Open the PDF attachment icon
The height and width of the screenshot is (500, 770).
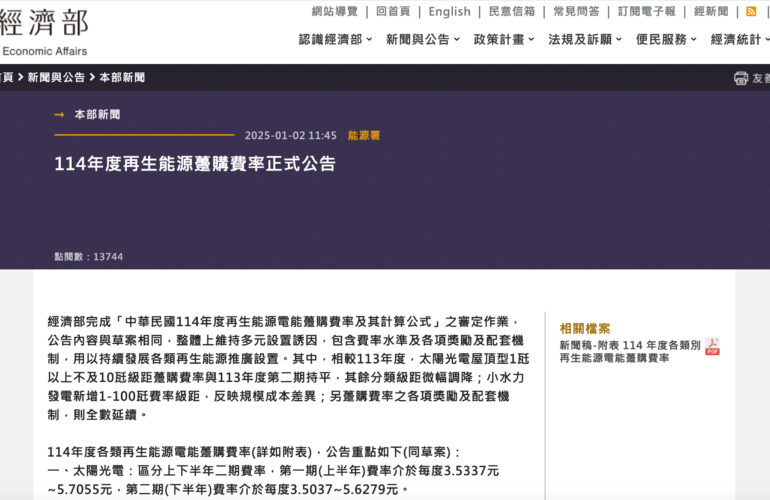[x=713, y=347]
